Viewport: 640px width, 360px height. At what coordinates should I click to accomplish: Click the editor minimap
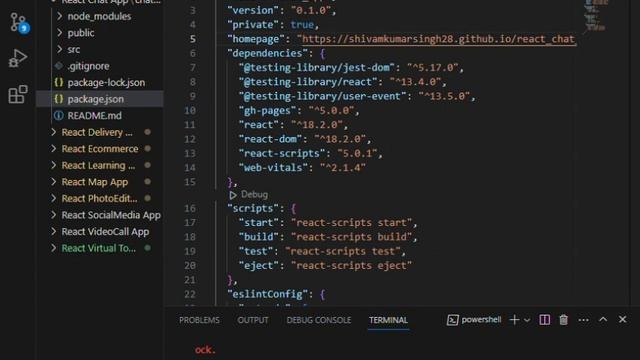point(596,16)
